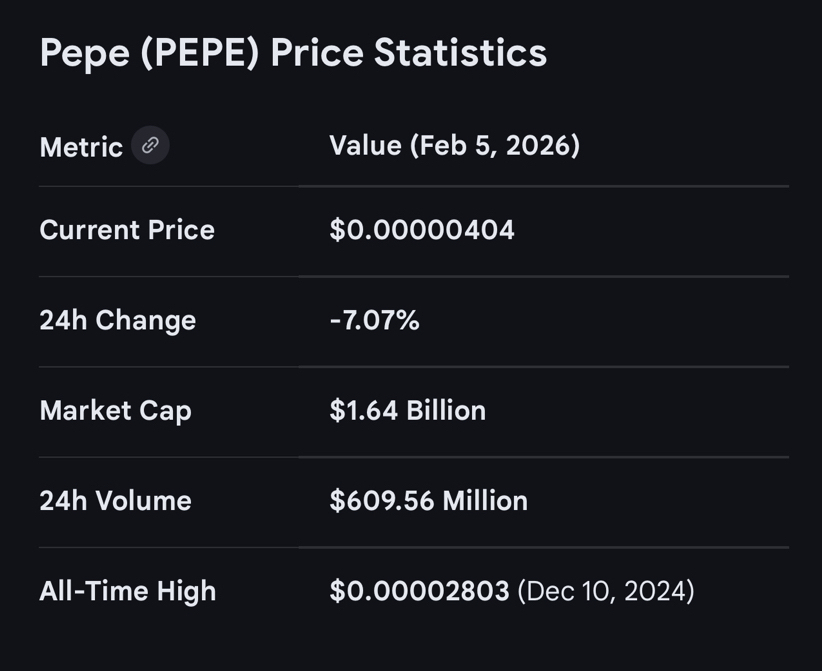Viewport: 822px width, 671px height.
Task: Select the (PEPE) ticker in the heading
Action: point(200,54)
